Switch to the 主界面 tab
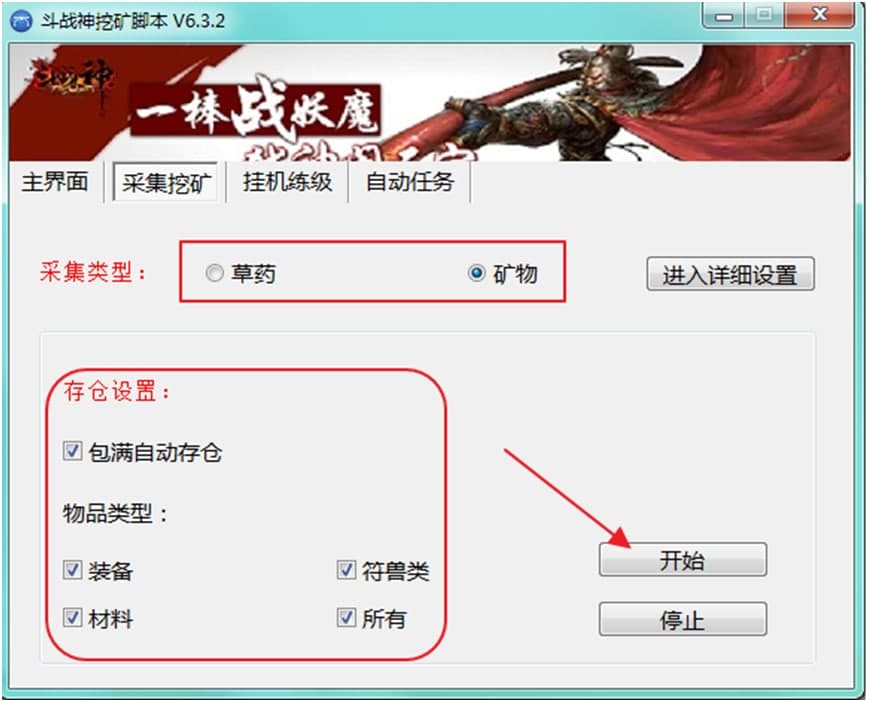The height and width of the screenshot is (702, 869). 55,182
